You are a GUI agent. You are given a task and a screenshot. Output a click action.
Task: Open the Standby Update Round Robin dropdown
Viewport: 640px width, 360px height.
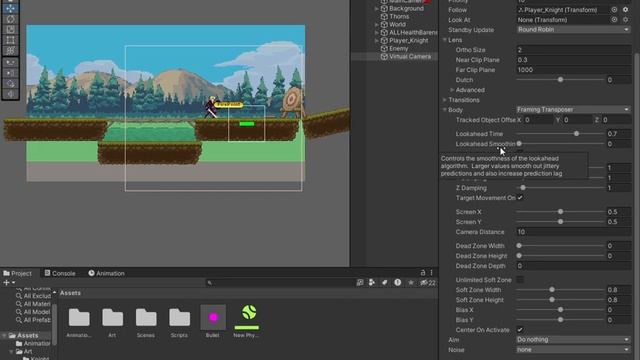573,30
